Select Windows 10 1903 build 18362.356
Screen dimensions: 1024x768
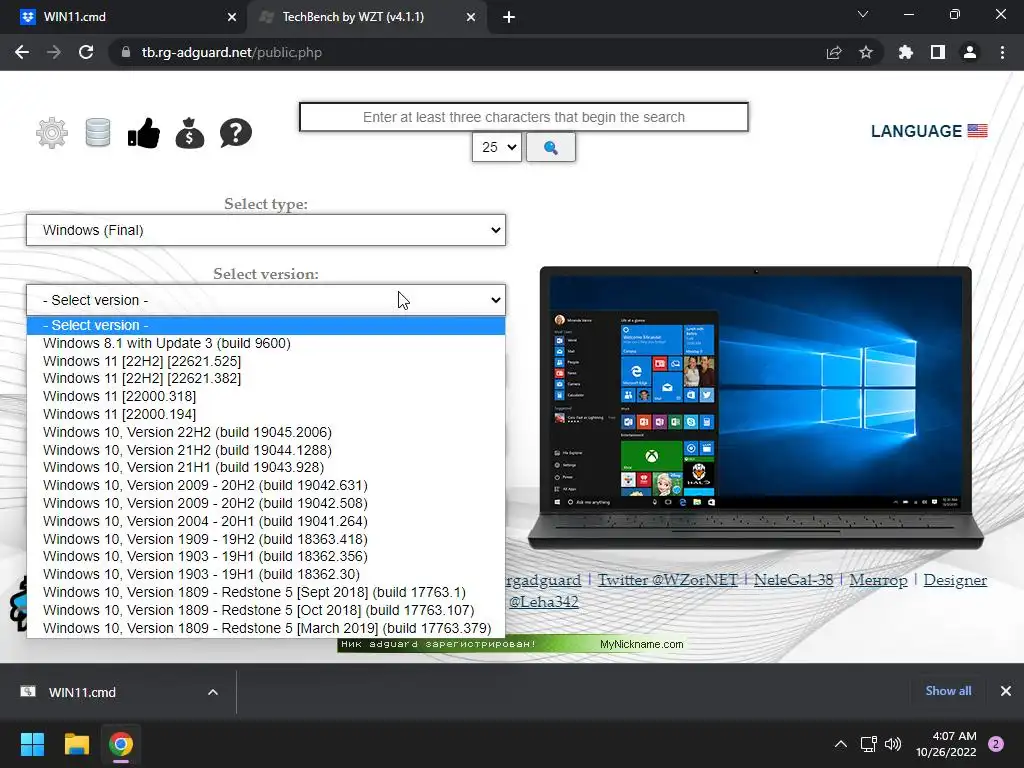pyautogui.click(x=266, y=557)
